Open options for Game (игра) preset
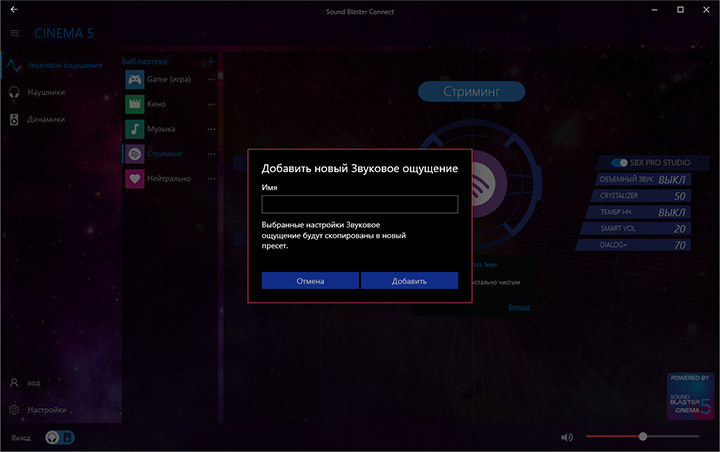Screen dimensions: 720x452 (211, 79)
